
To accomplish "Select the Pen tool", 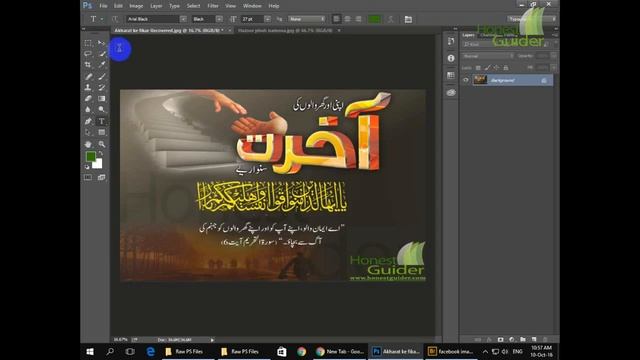I will tap(88, 121).
